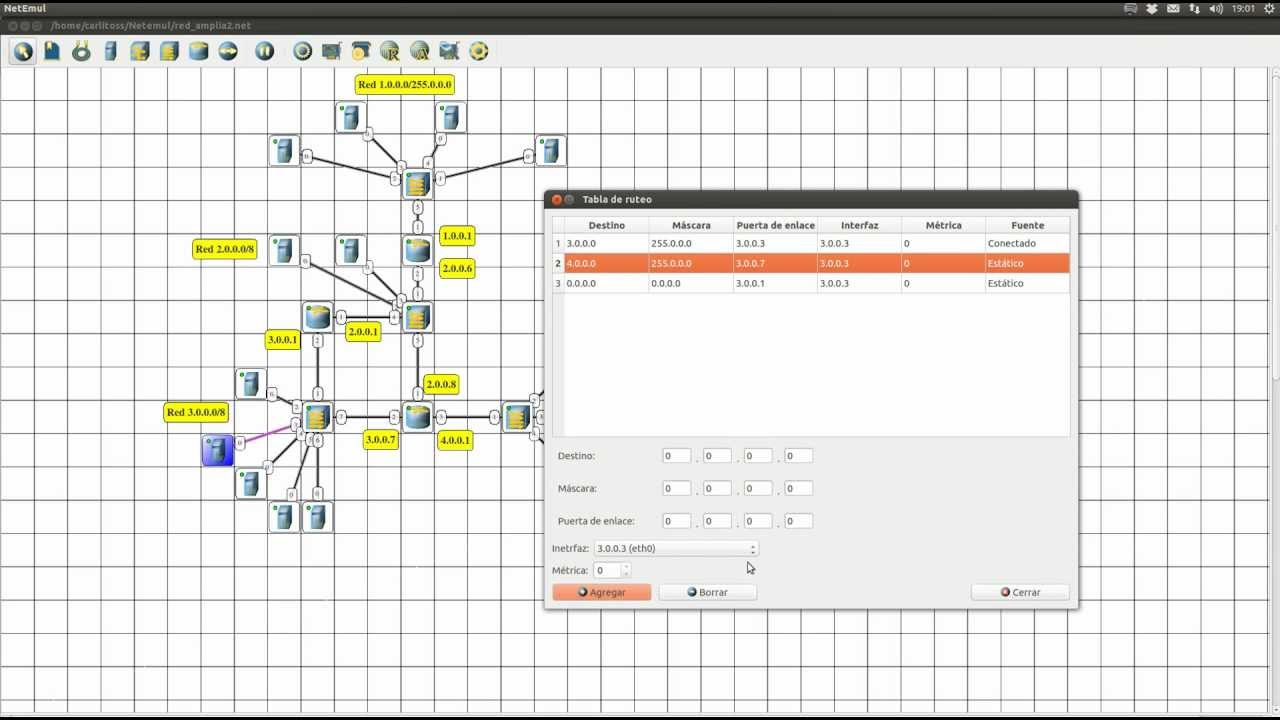Image resolution: width=1280 pixels, height=720 pixels.
Task: Open installed programs toolbar icon
Action: tap(361, 51)
